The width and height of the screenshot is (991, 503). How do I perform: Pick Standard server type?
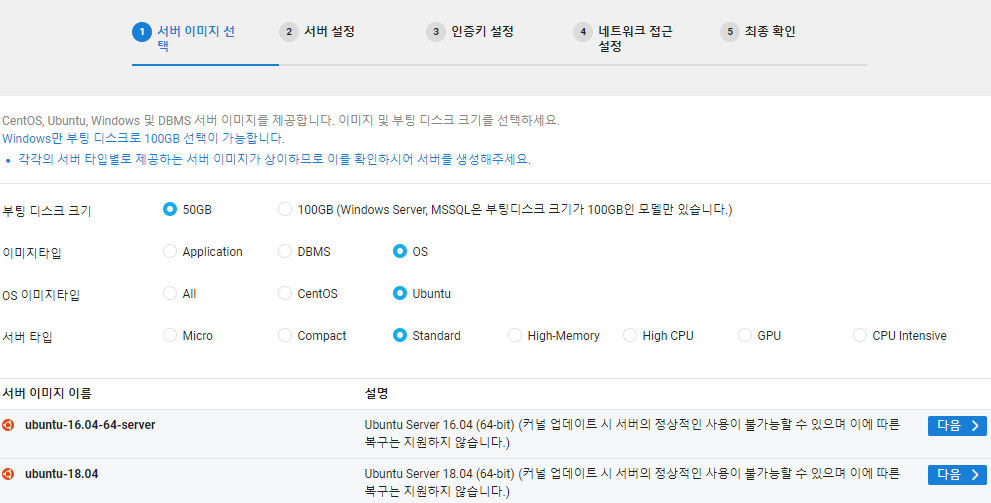[400, 336]
